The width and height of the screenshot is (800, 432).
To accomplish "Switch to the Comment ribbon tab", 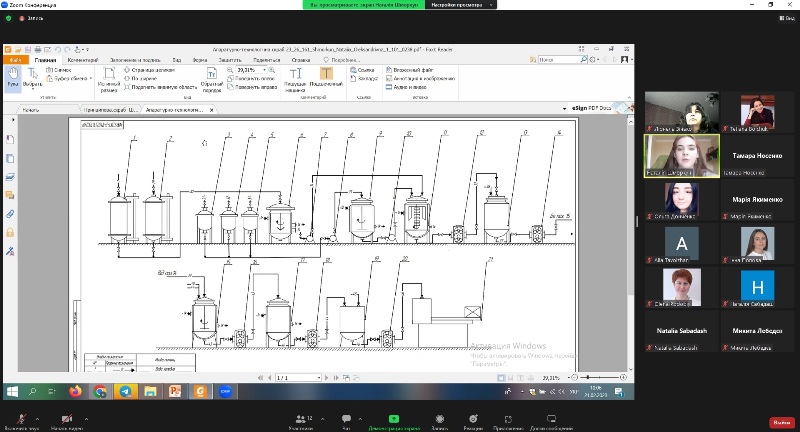I will (x=82, y=60).
